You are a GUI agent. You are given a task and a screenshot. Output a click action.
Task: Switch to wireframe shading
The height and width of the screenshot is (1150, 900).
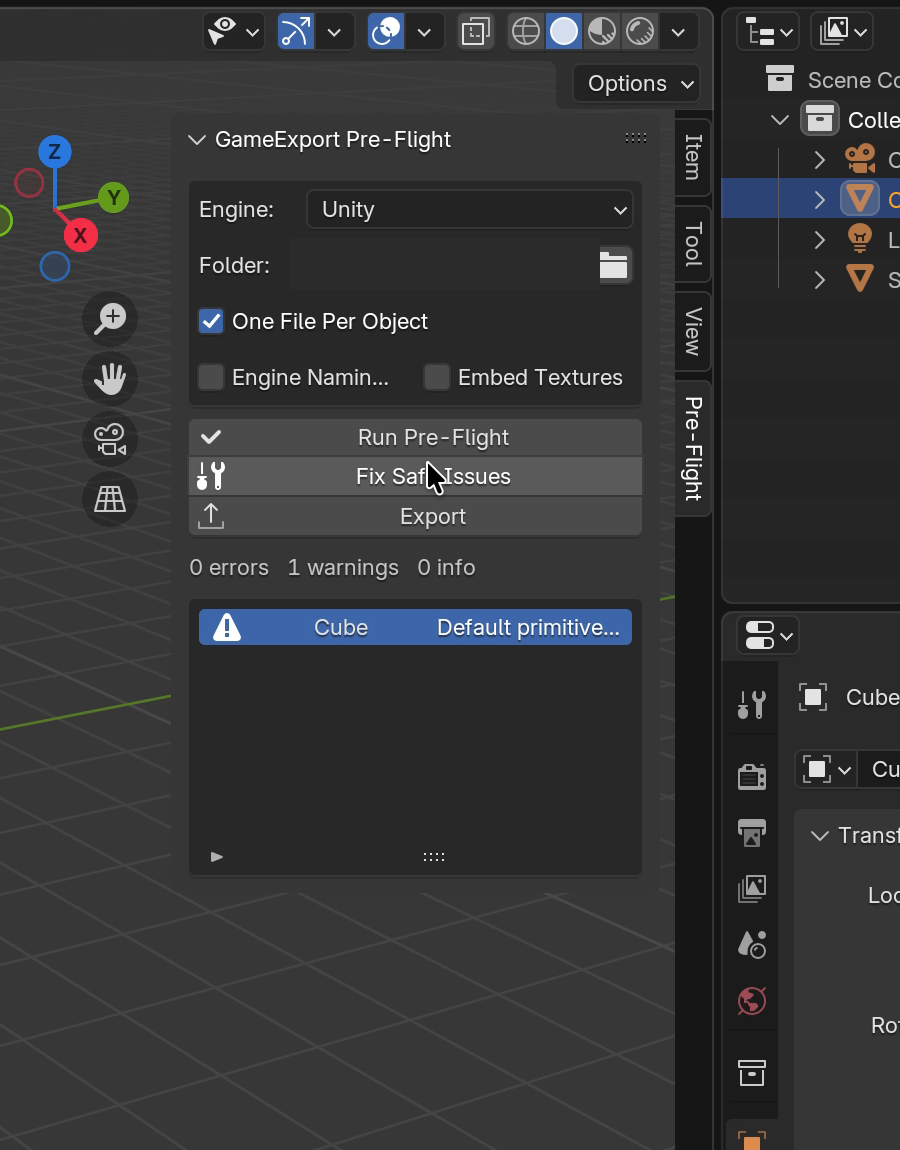pos(526,32)
